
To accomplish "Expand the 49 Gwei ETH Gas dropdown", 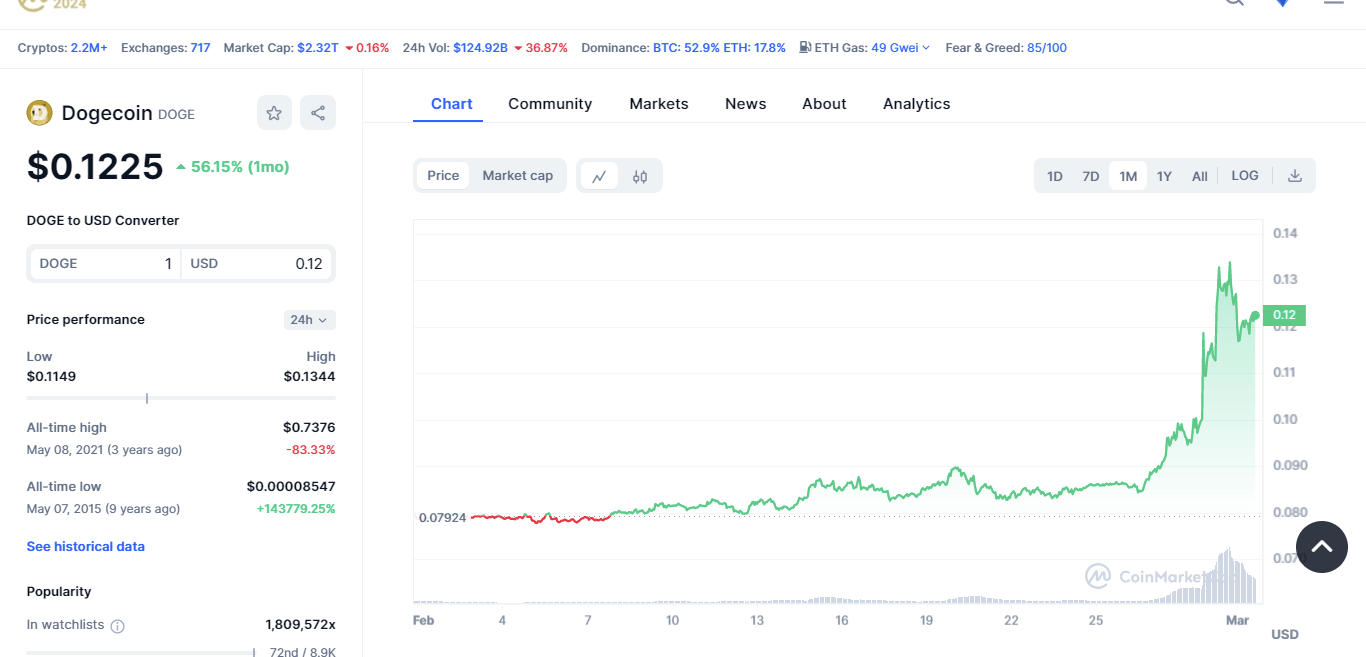I will [900, 47].
